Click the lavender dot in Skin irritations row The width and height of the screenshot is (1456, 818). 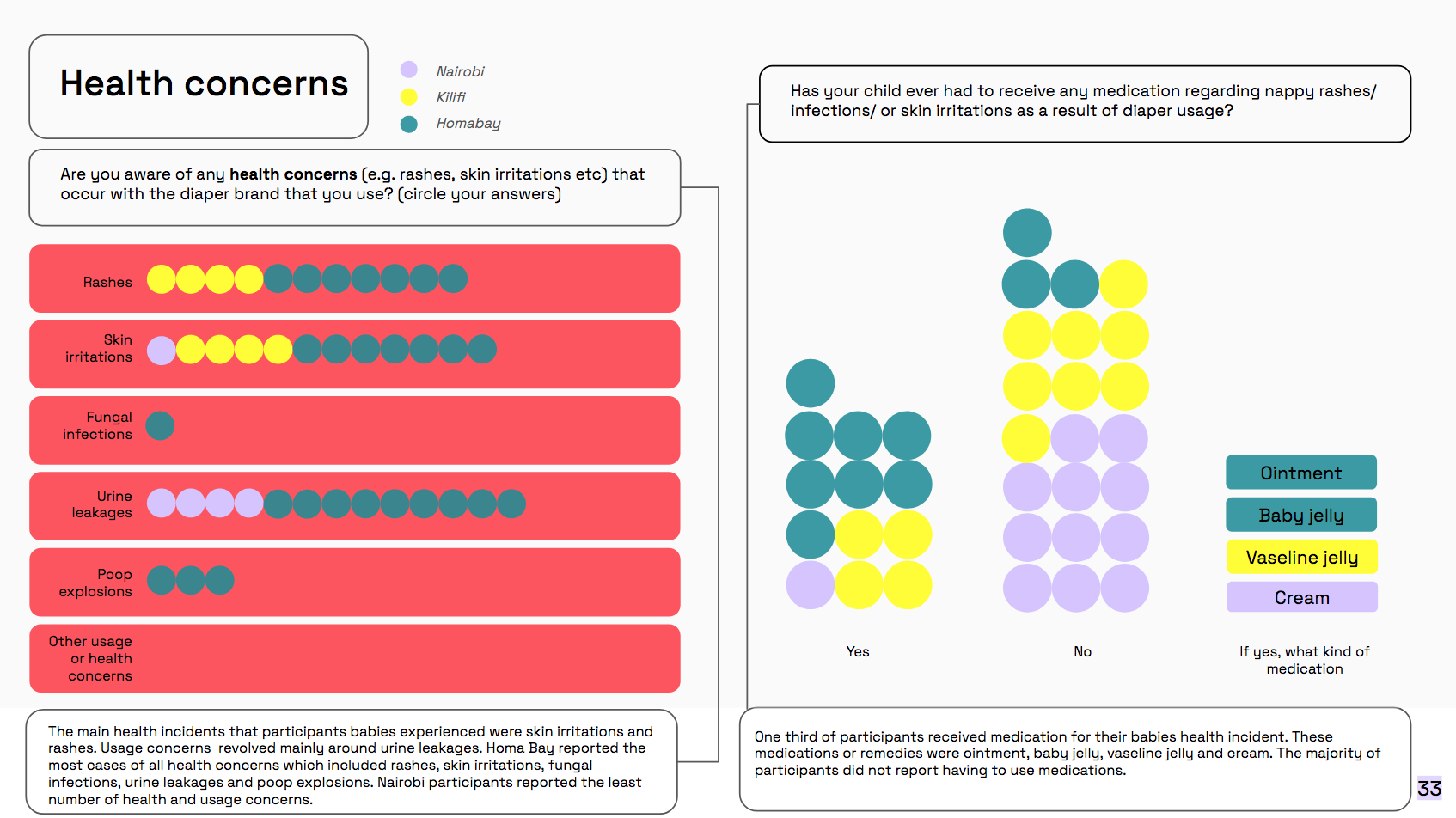[162, 350]
